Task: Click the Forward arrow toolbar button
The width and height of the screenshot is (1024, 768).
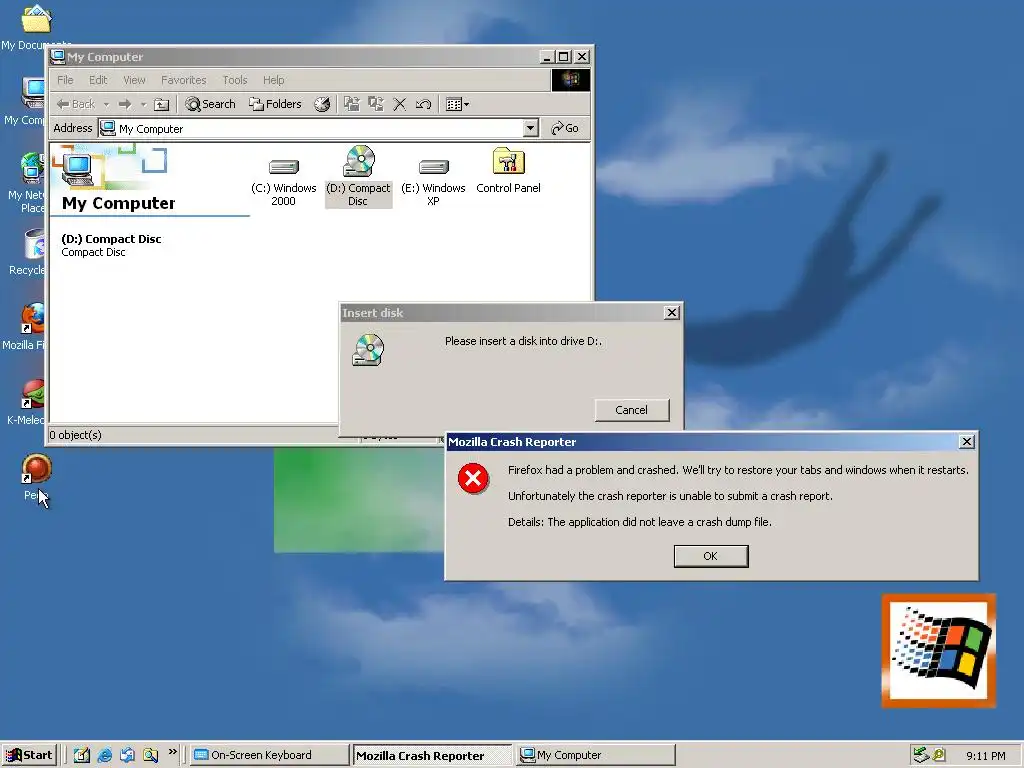Action: tap(125, 104)
